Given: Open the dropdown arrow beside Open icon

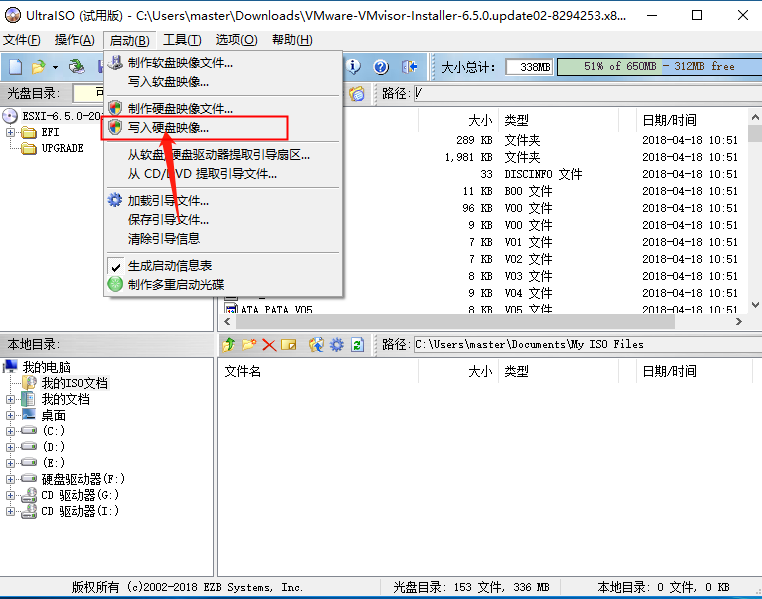Looking at the screenshot, I should pyautogui.click(x=55, y=67).
